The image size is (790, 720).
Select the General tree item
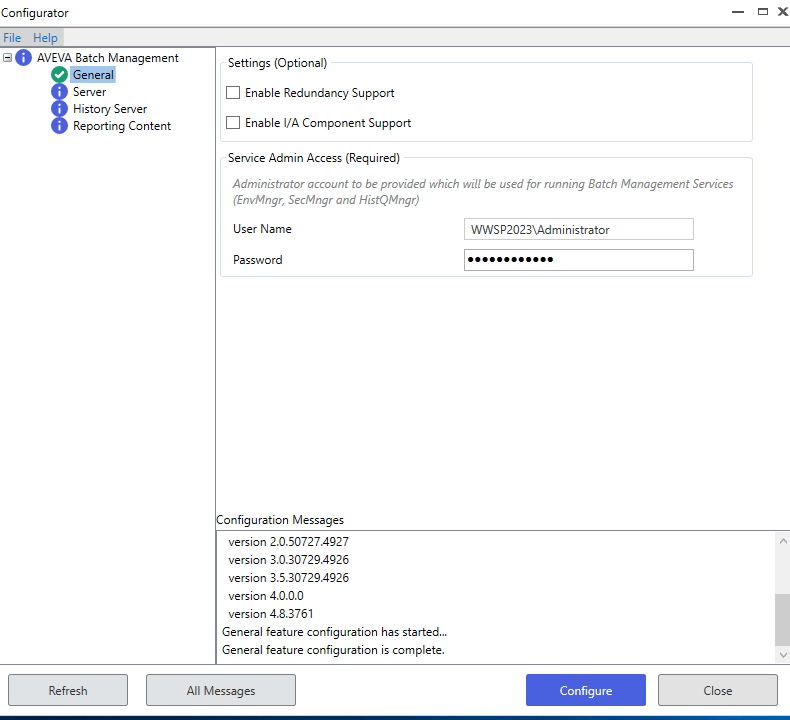pos(93,75)
